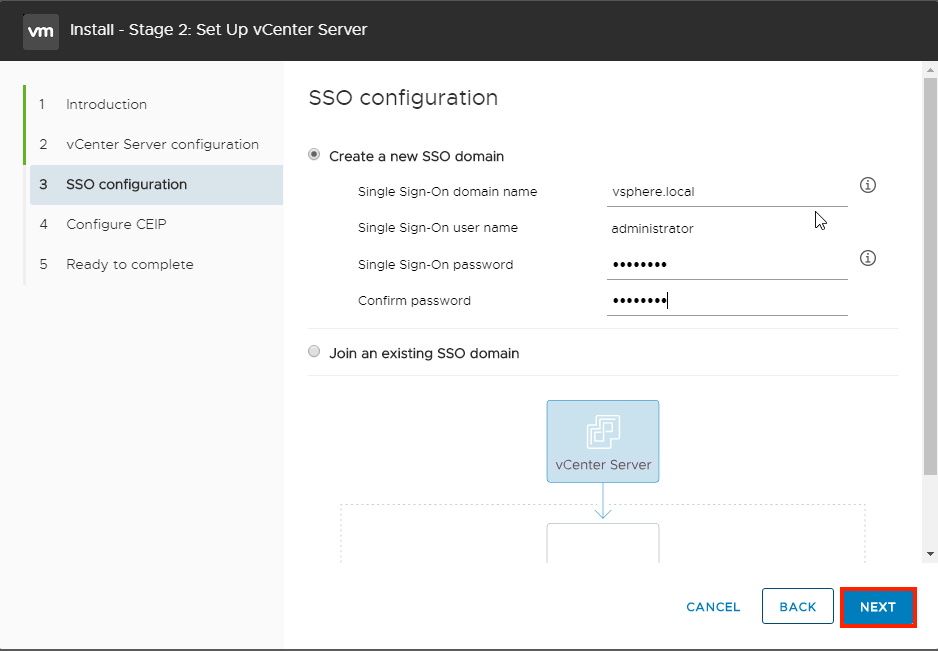Click the vertical scrollbar thumb
This screenshot has width=938, height=651.
pos(930,276)
